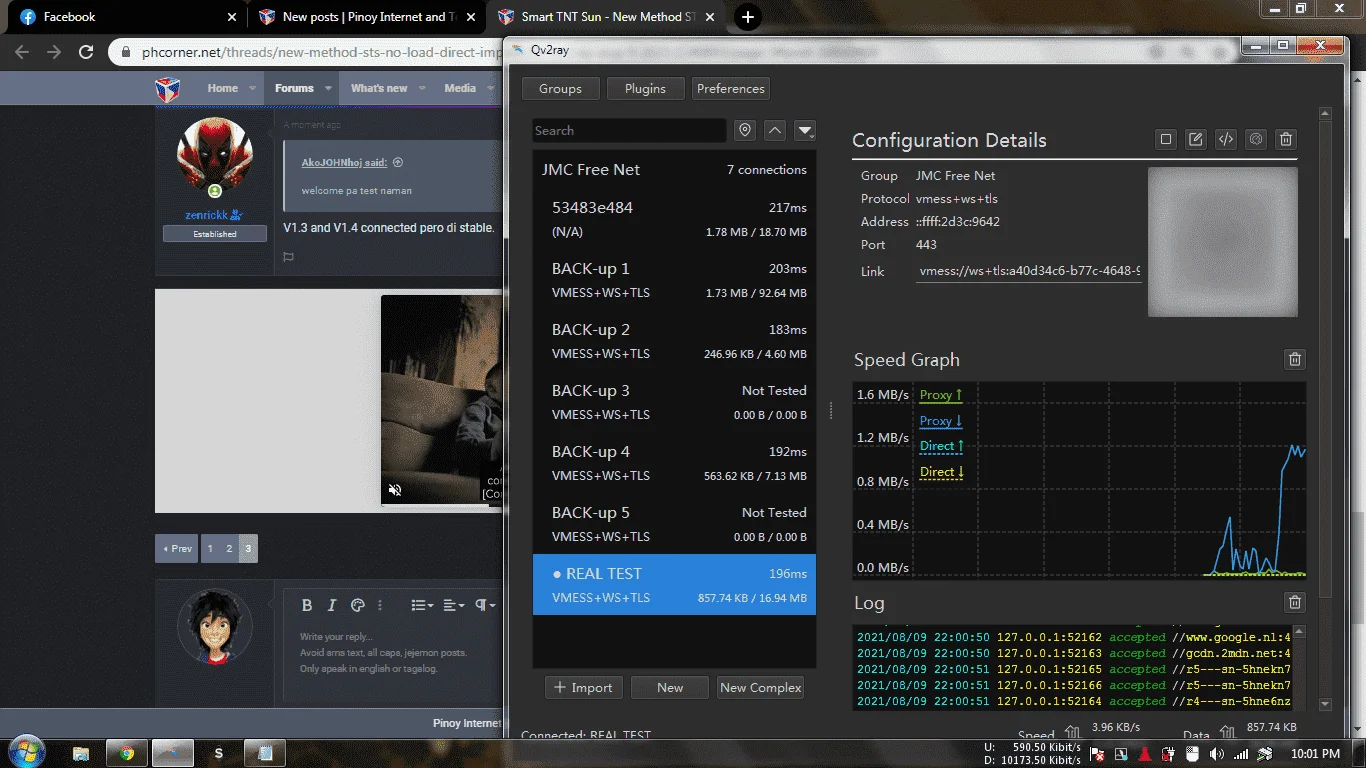Screen dimensions: 1366x768
Task: Locate the connected item using pin icon
Action: [x=744, y=131]
